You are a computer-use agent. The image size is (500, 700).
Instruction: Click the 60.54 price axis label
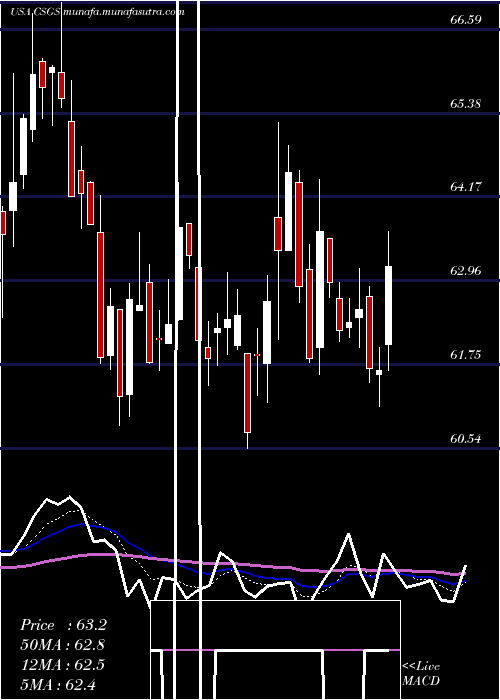click(x=466, y=439)
